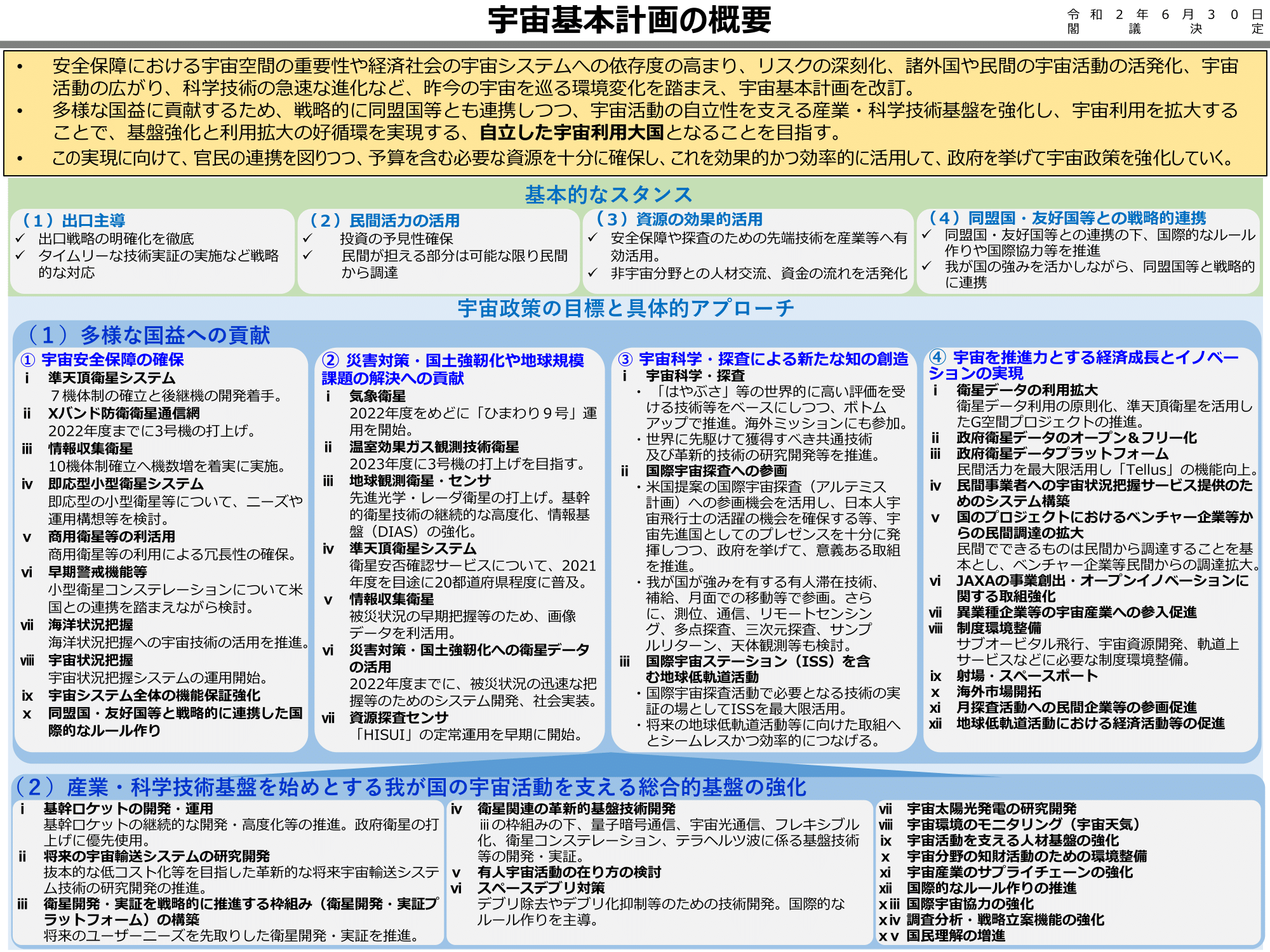Viewport: 1270px width, 952px height.
Task: Click the item 資源探査センサ
Action: click(399, 718)
